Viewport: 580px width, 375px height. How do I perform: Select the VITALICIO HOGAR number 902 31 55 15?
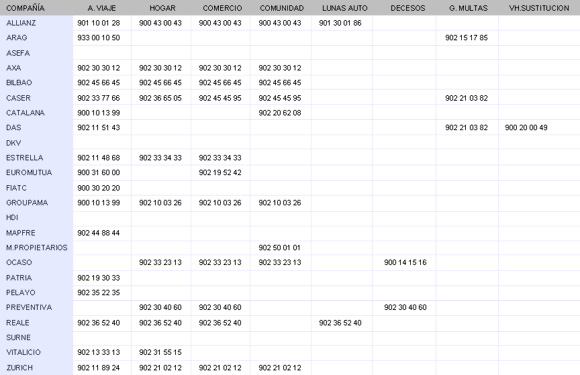pos(160,352)
